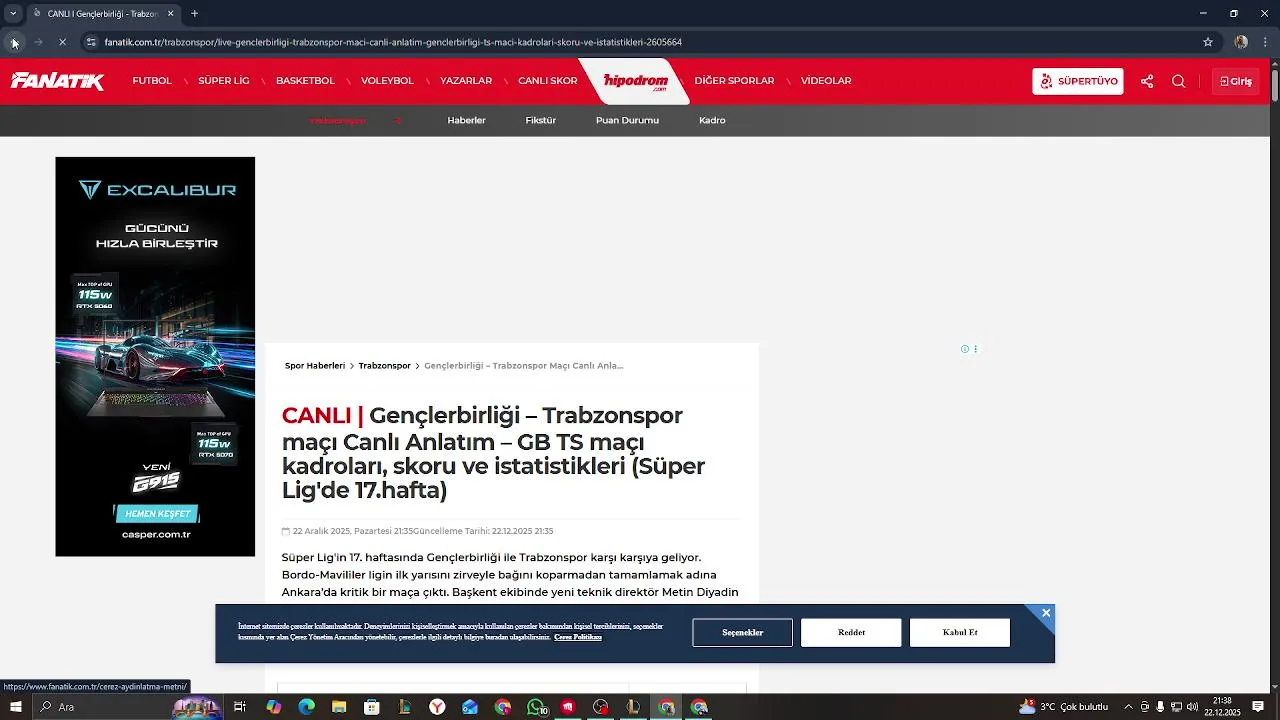Open the hipodrom.com tab
This screenshot has height=720, width=1280.
tap(636, 81)
